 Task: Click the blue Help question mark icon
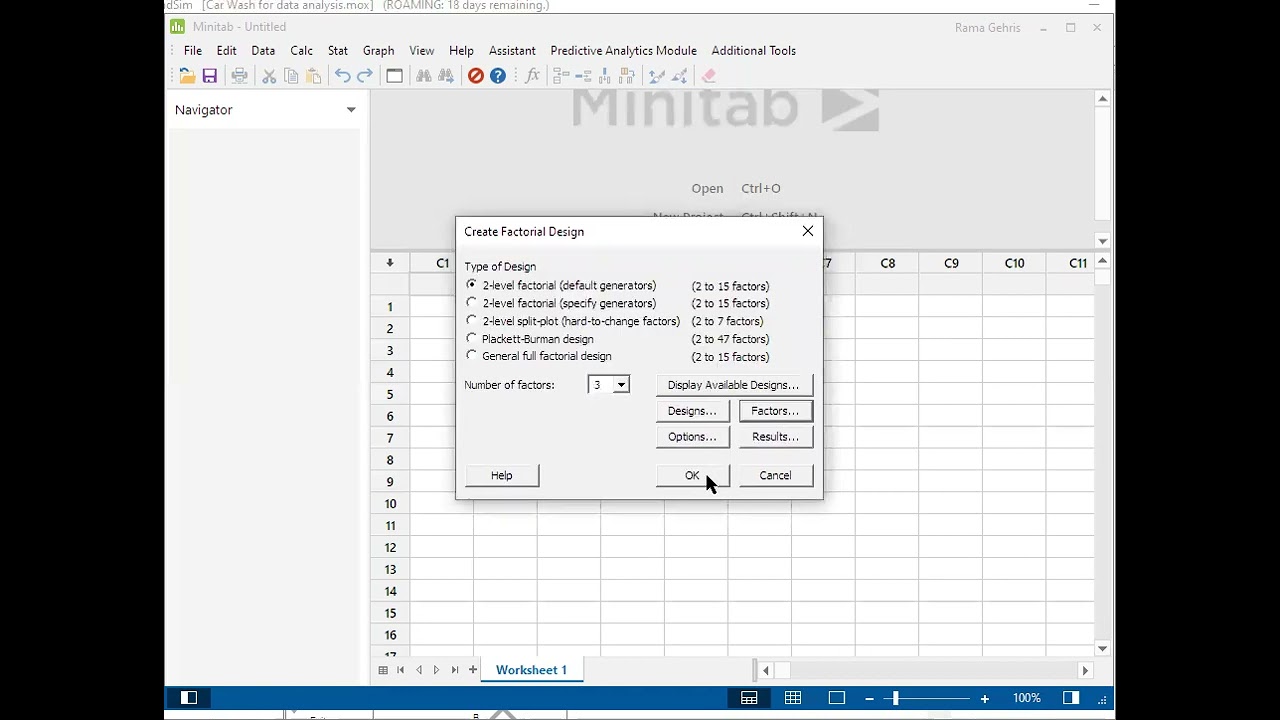click(x=498, y=76)
